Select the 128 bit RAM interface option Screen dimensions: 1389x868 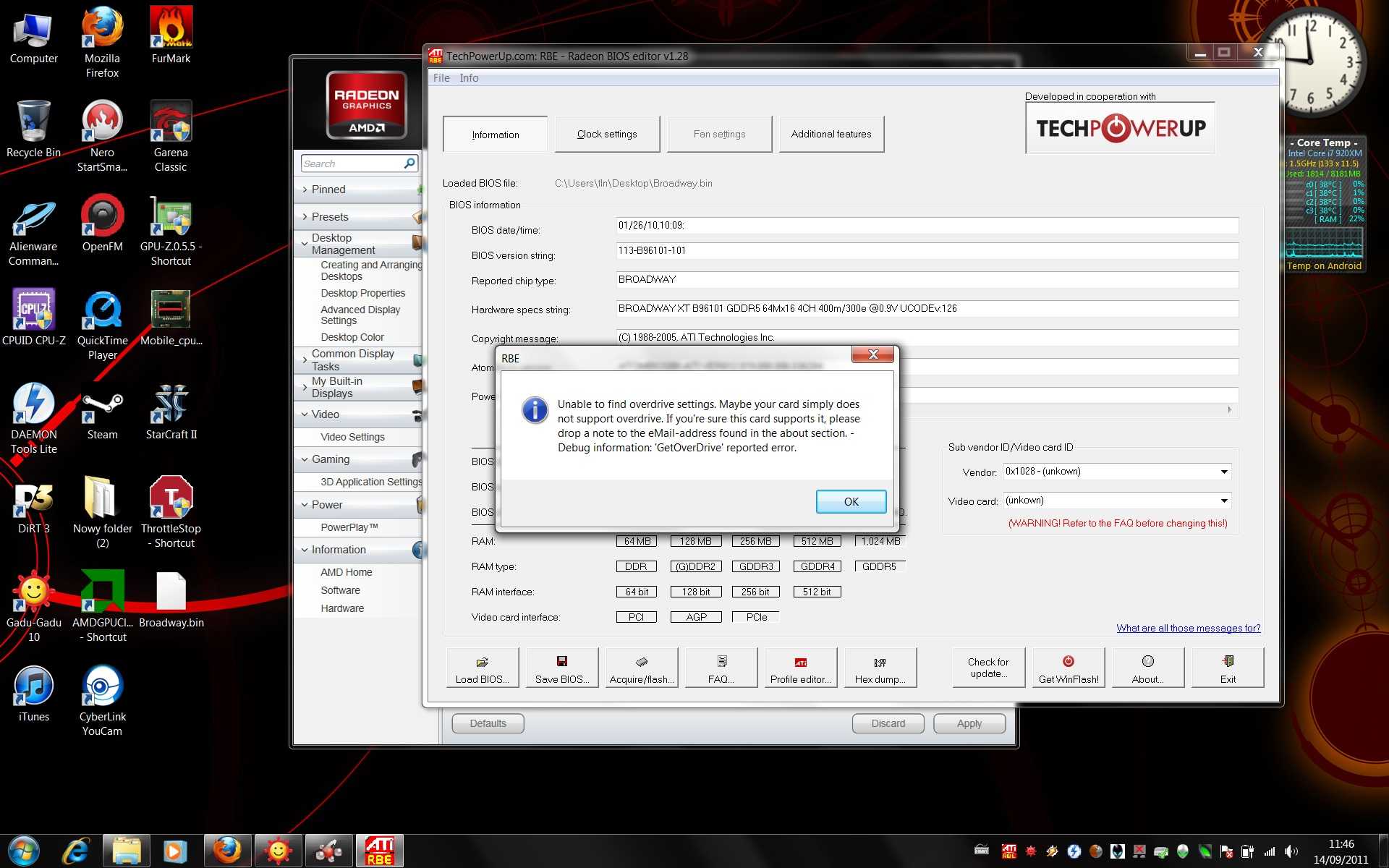click(x=696, y=592)
